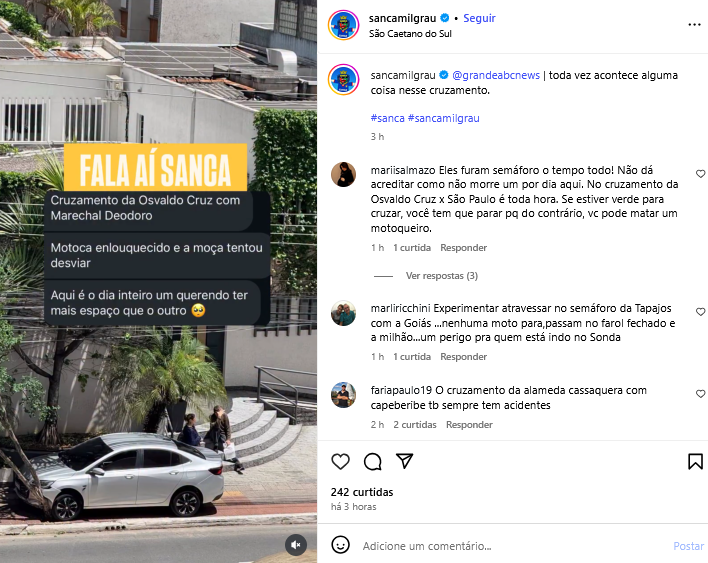708x563 pixels.
Task: View the 242 curtidas likes list
Action: [x=362, y=492]
